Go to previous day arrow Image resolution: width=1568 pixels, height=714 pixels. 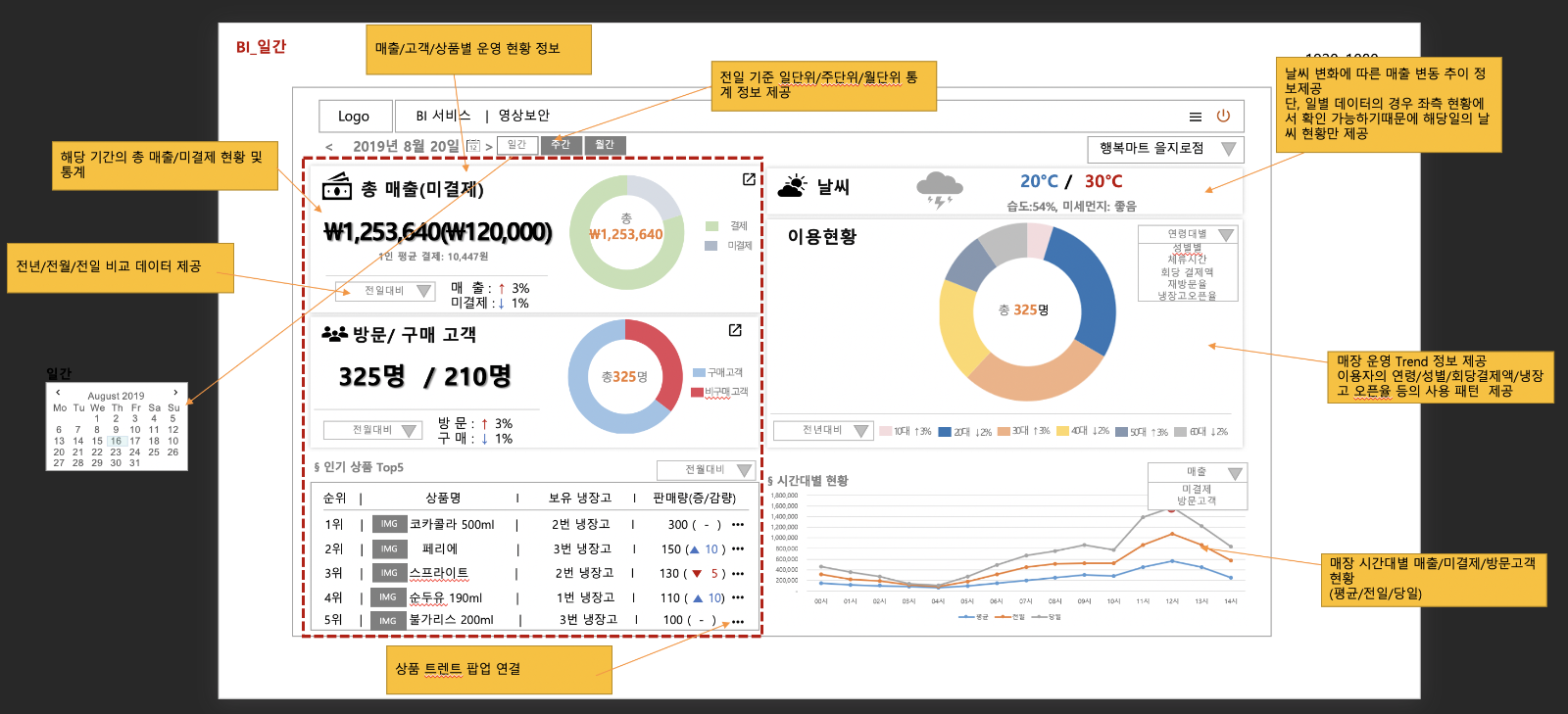[x=329, y=147]
